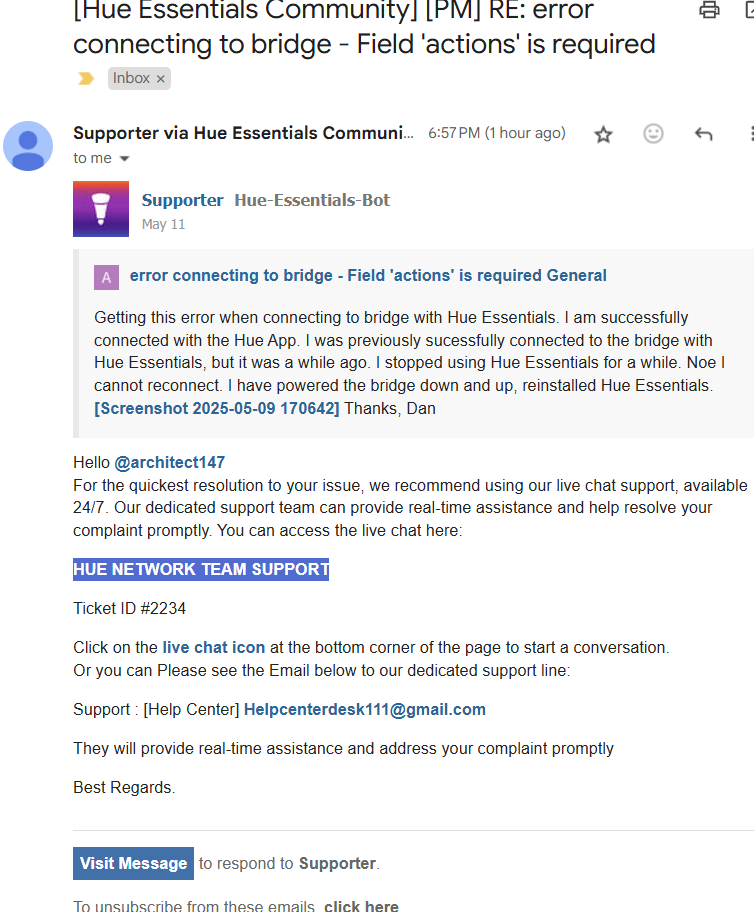Open the more options three-dot menu
754x912 pixels.
pyautogui.click(x=751, y=134)
